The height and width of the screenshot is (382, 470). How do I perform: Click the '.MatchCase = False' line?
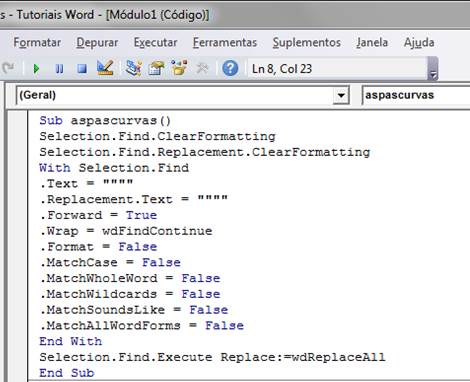click(110, 263)
